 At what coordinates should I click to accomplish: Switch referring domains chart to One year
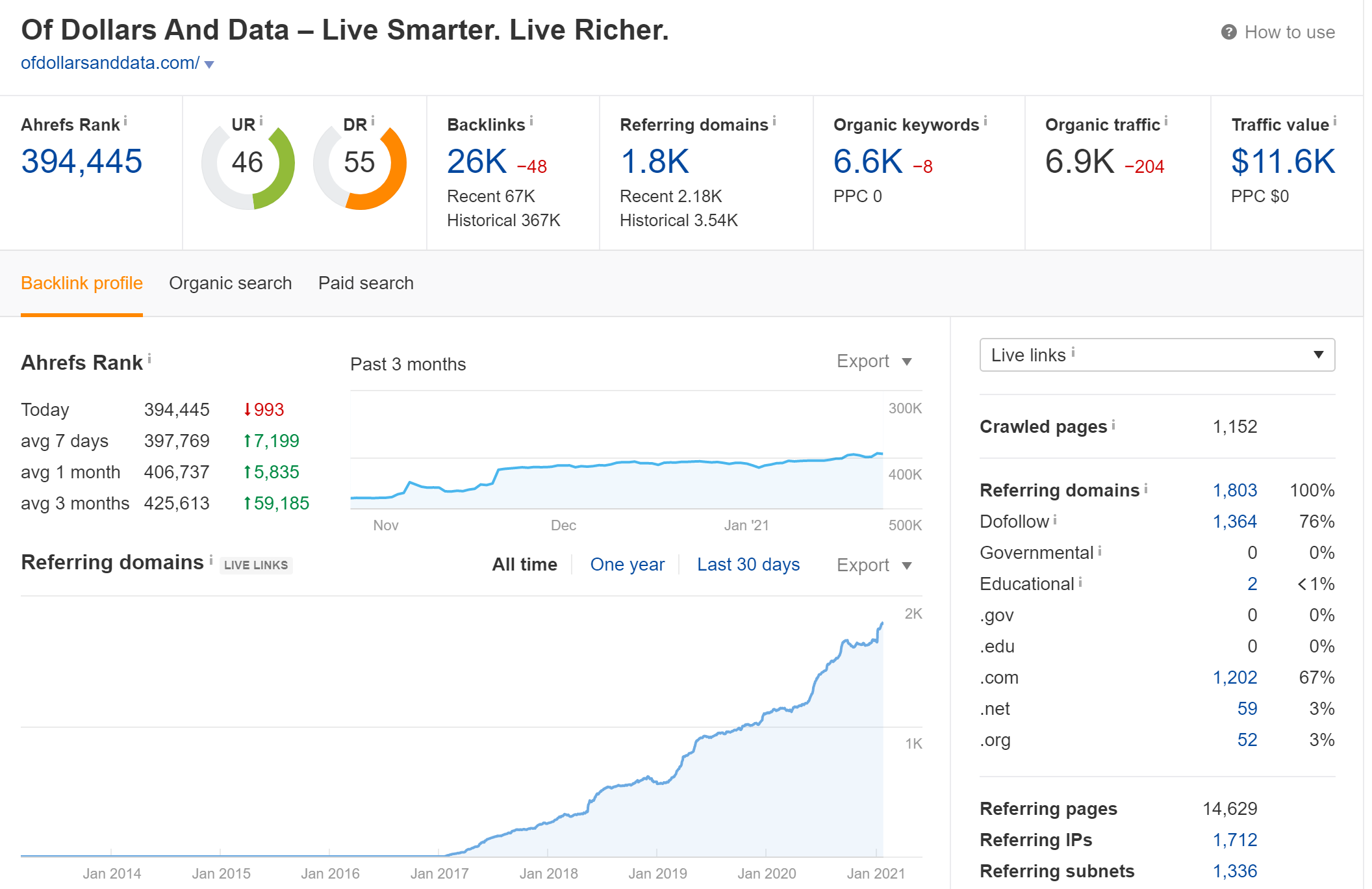(627, 564)
